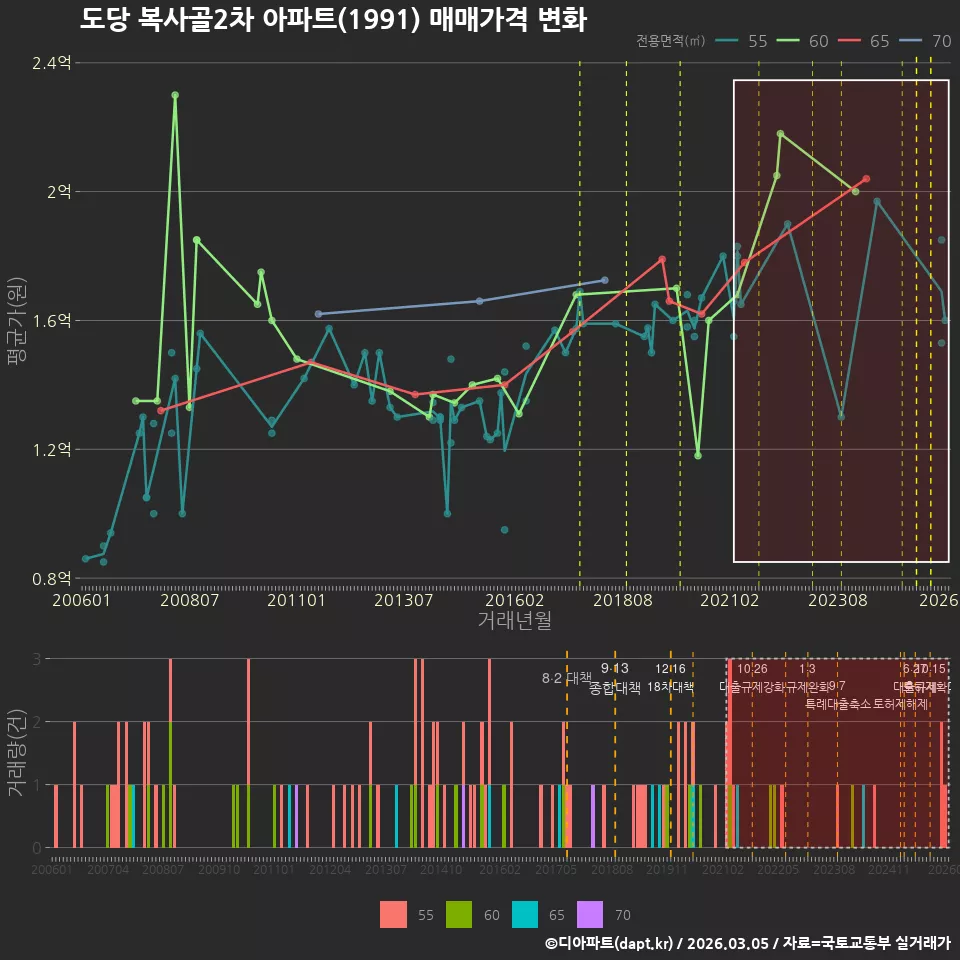Click the 60 green legend swatch
Screen dimensions: 960x960
tap(459, 915)
